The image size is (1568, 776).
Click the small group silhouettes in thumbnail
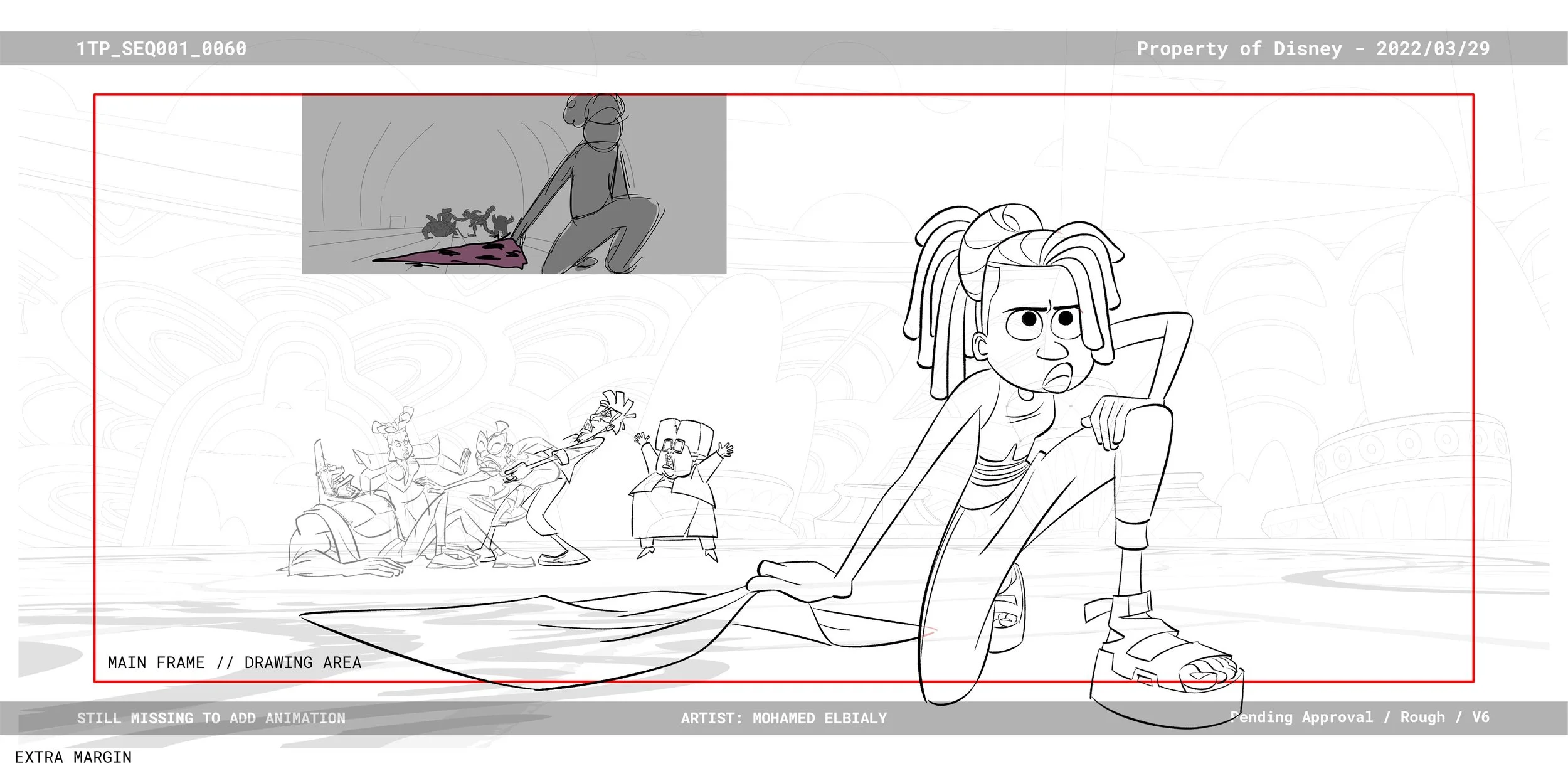click(x=467, y=223)
